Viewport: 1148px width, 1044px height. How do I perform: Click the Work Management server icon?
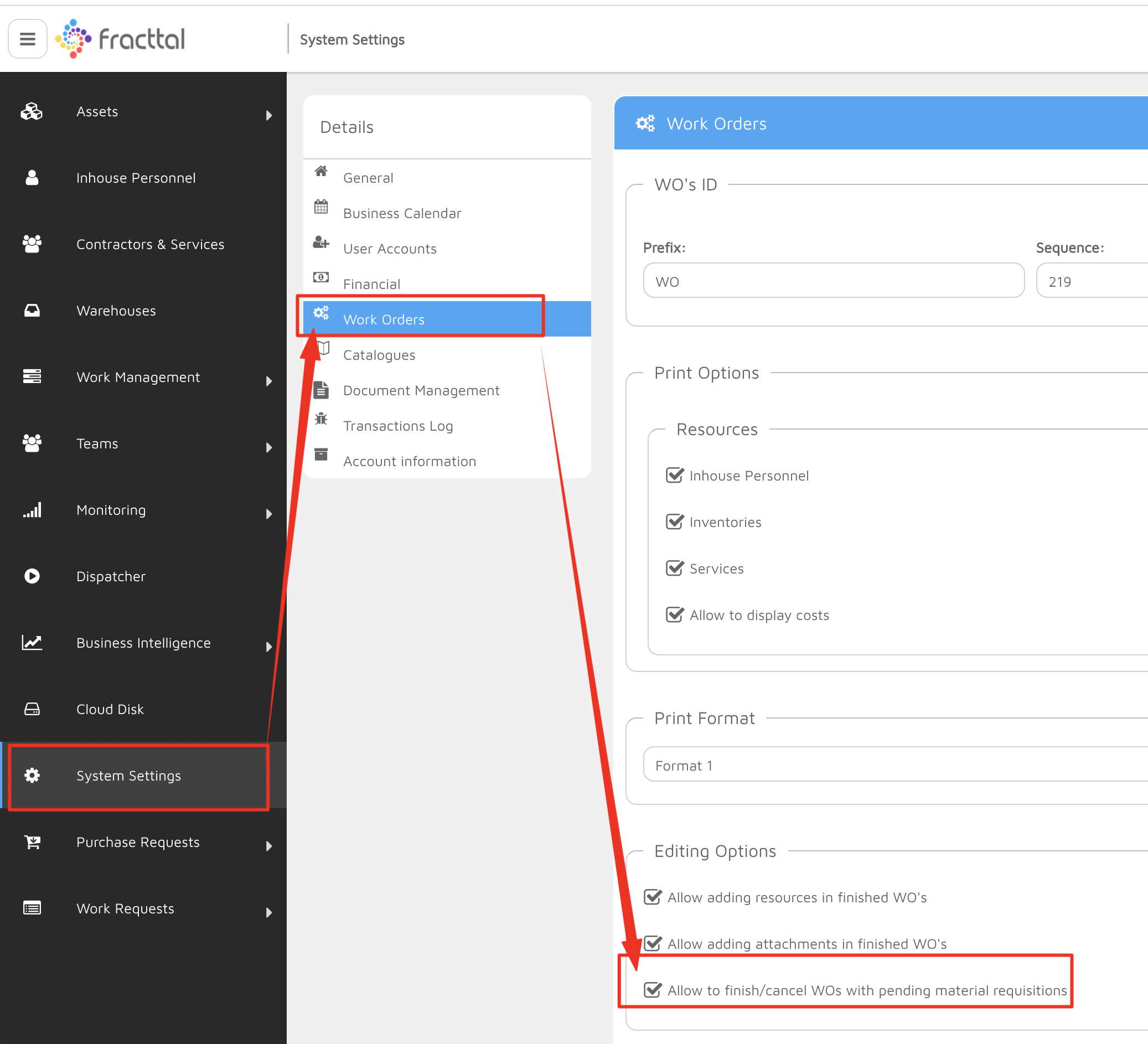(32, 376)
